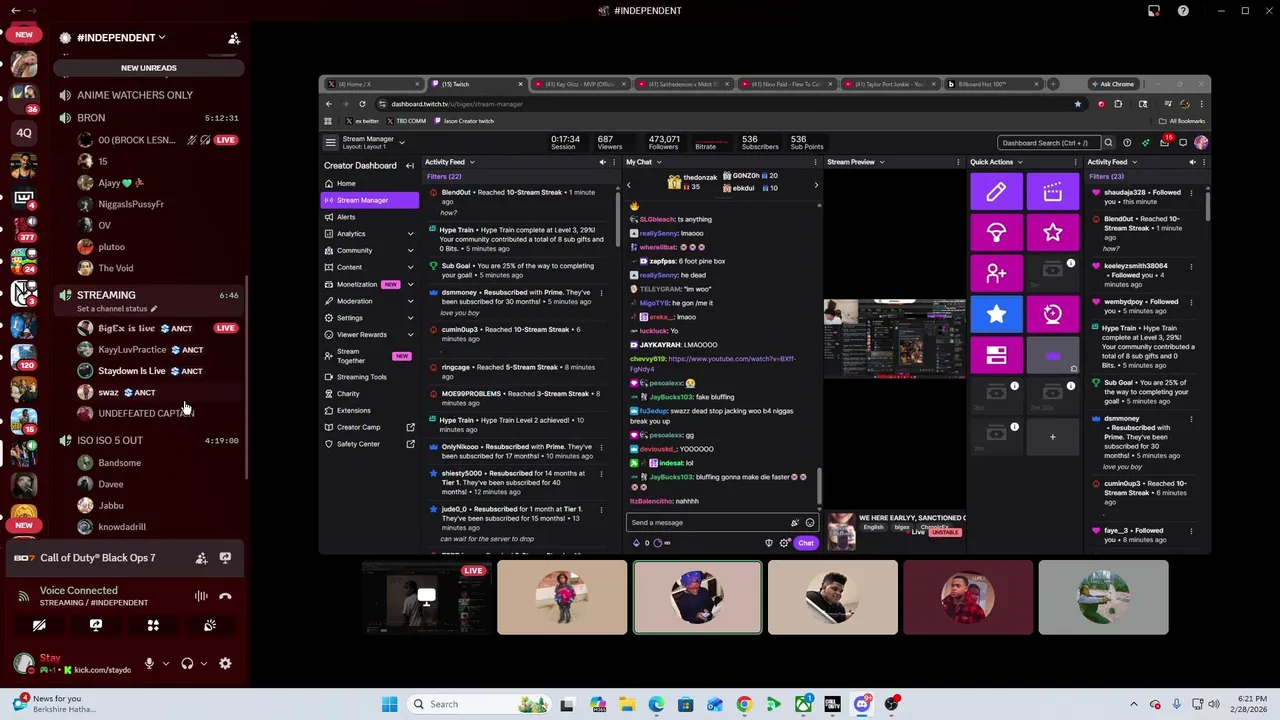Viewport: 1280px width, 720px height.
Task: Expand Community section in dashboard sidebar
Action: pos(369,251)
